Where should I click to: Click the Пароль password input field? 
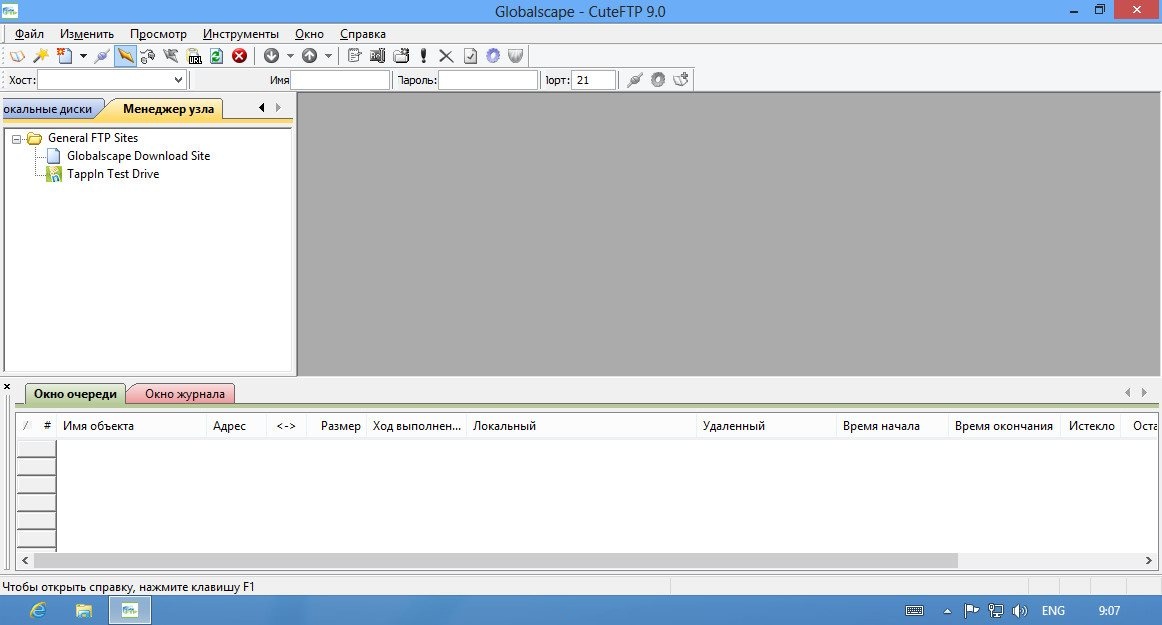[x=488, y=79]
